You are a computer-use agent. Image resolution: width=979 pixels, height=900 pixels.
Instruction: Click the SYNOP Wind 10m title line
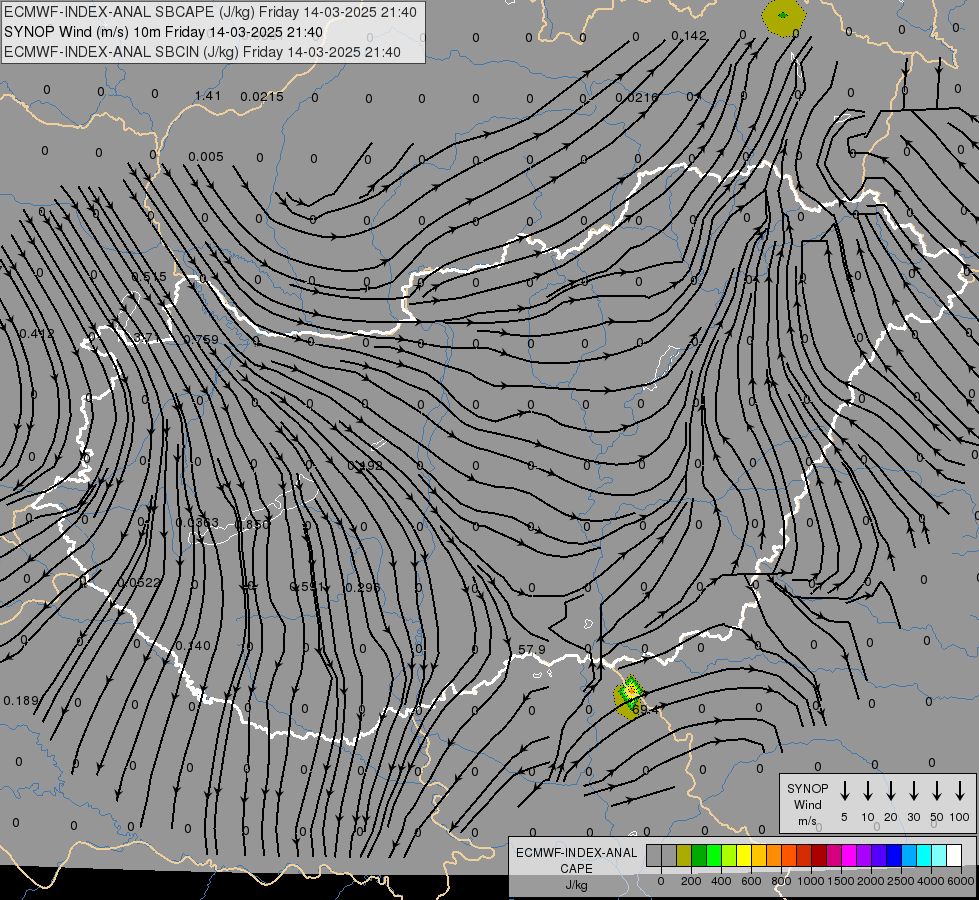pyautogui.click(x=163, y=32)
